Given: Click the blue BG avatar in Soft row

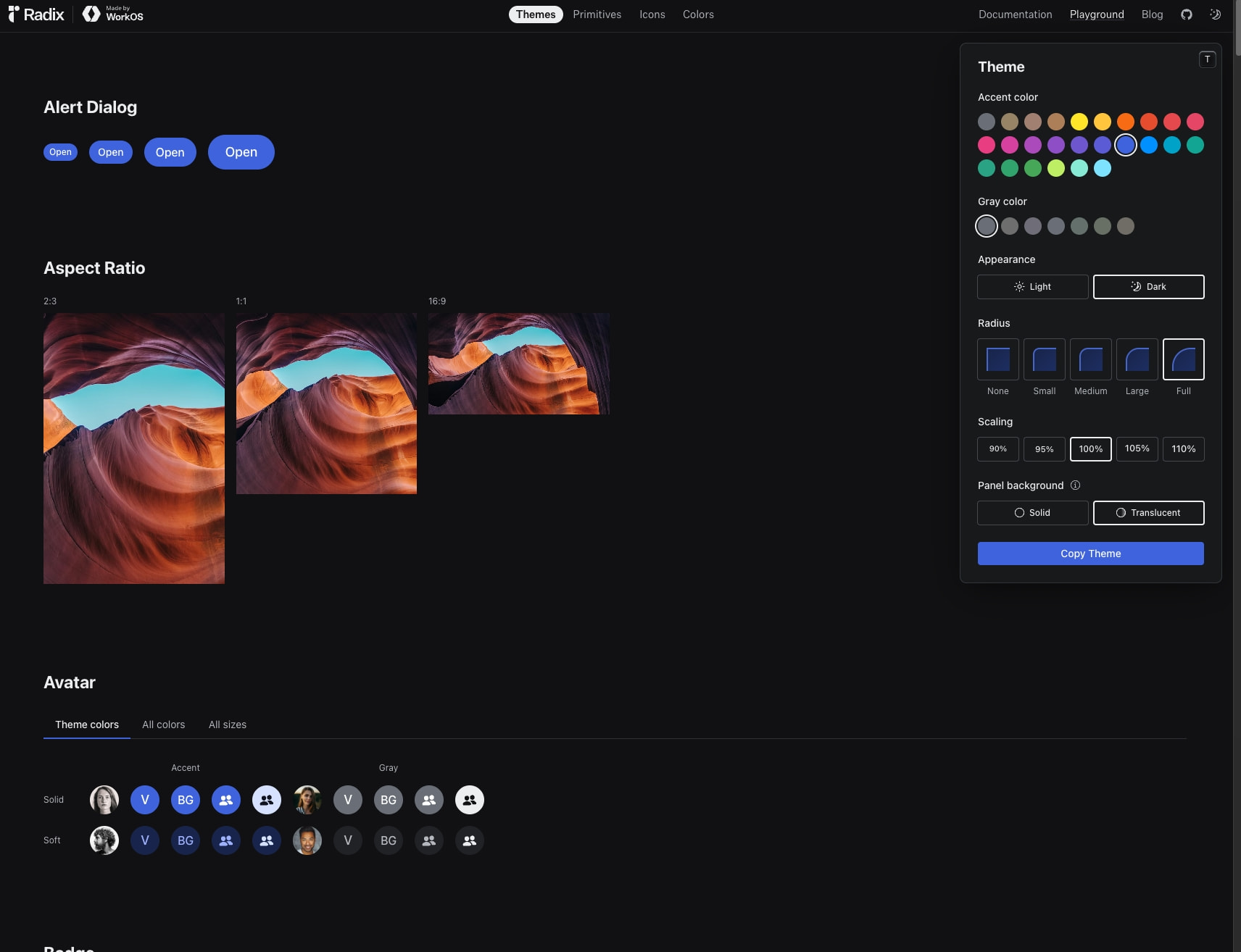Looking at the screenshot, I should 186,840.
